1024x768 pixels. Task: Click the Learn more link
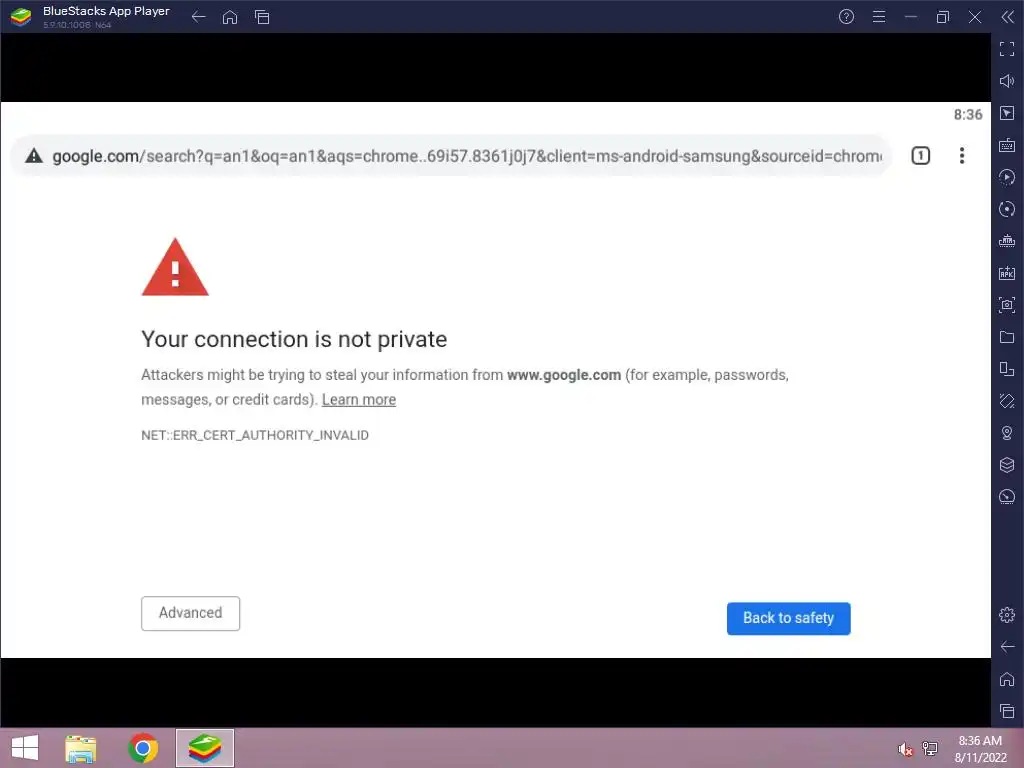click(x=359, y=400)
